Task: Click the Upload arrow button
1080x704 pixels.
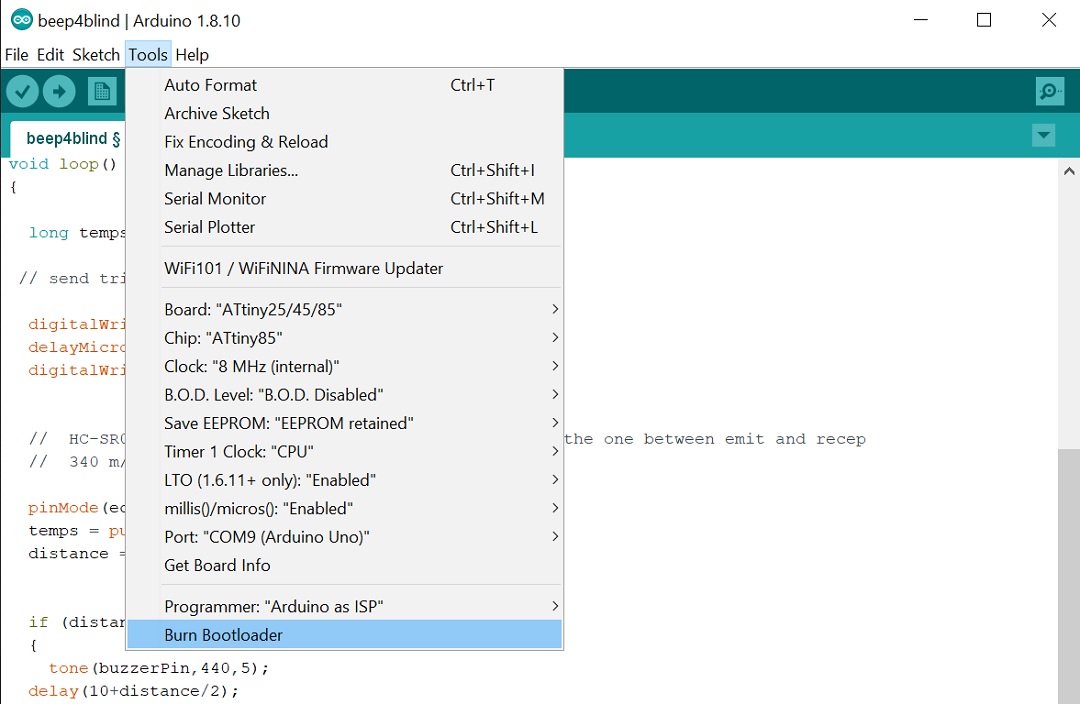Action: (59, 91)
